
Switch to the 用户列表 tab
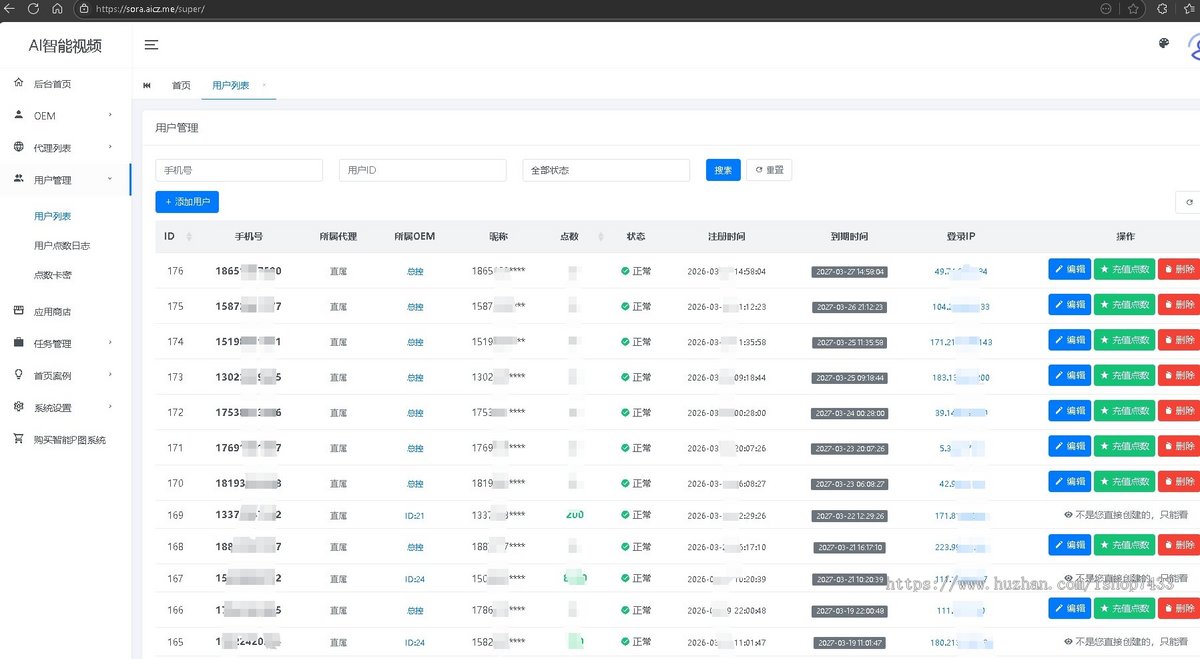[x=231, y=86]
